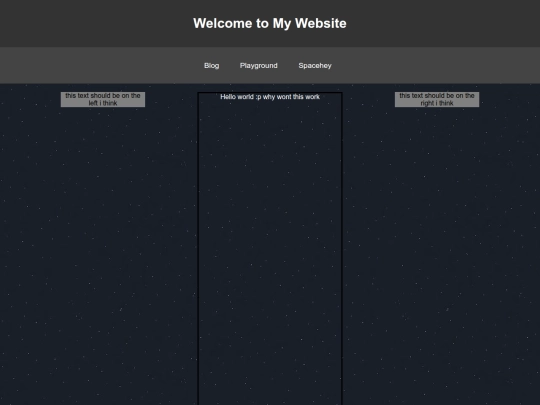The height and width of the screenshot is (405, 540).
Task: Open the Blog link in navigation
Action: click(x=211, y=65)
